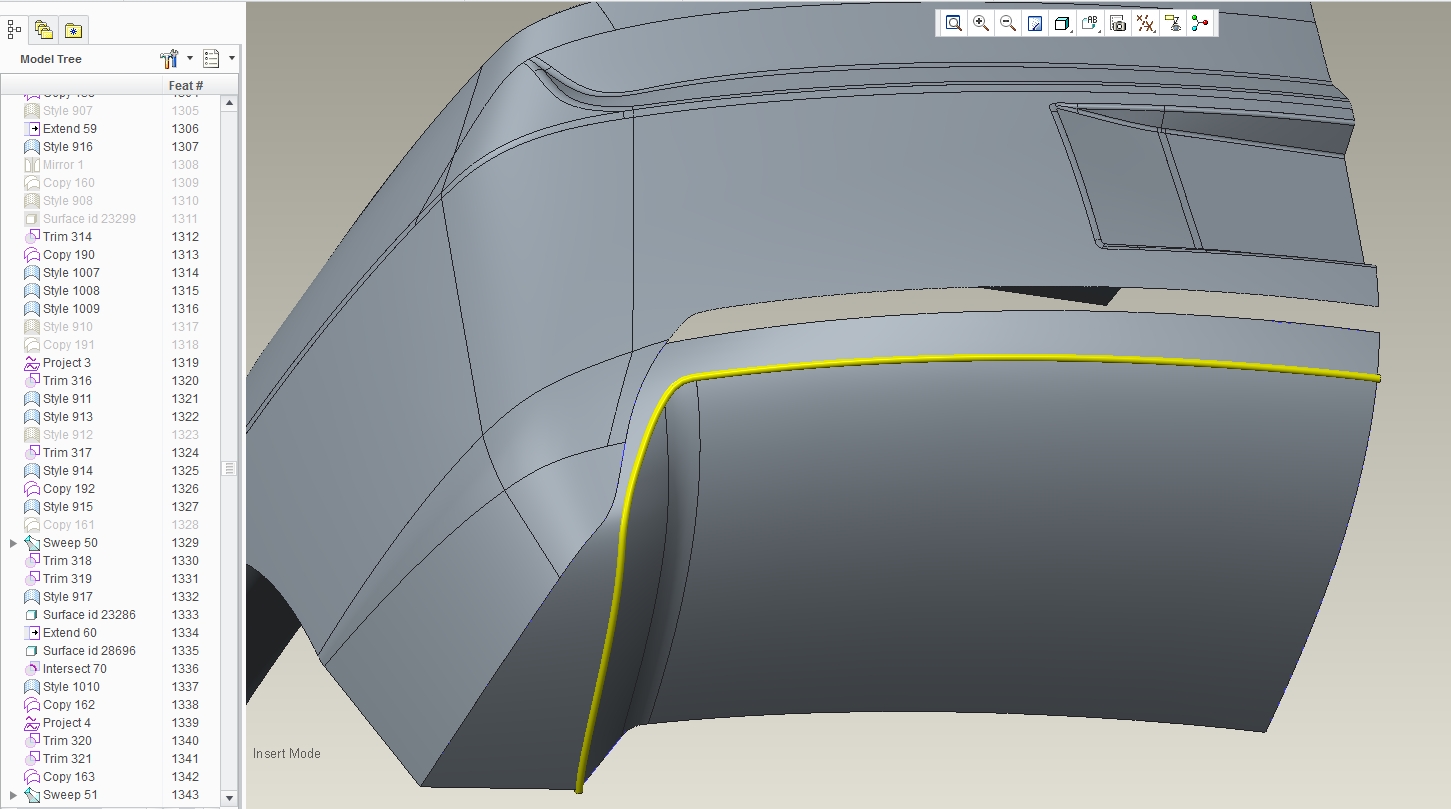This screenshot has height=809, width=1451.
Task: Select Style 910 in the tree
Action: (x=68, y=327)
